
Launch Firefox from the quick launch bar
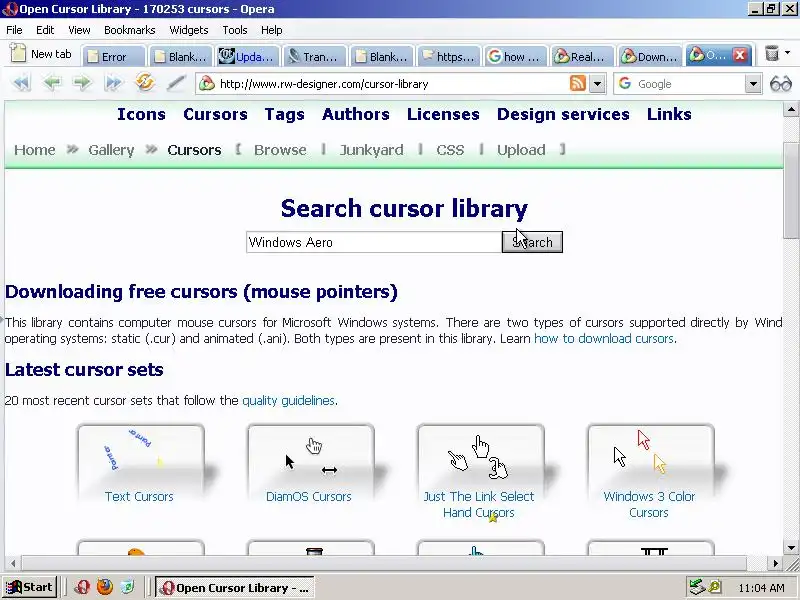(105, 587)
